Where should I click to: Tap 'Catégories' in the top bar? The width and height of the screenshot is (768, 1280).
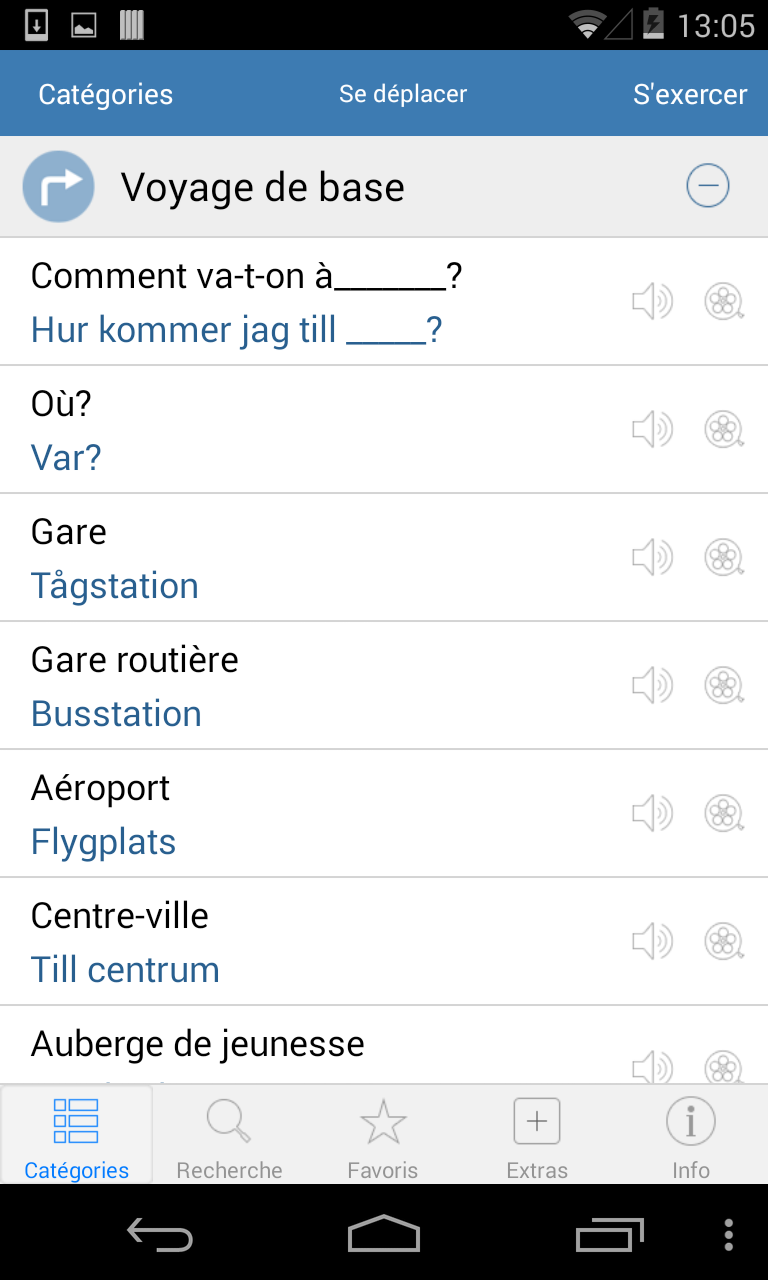(x=106, y=95)
